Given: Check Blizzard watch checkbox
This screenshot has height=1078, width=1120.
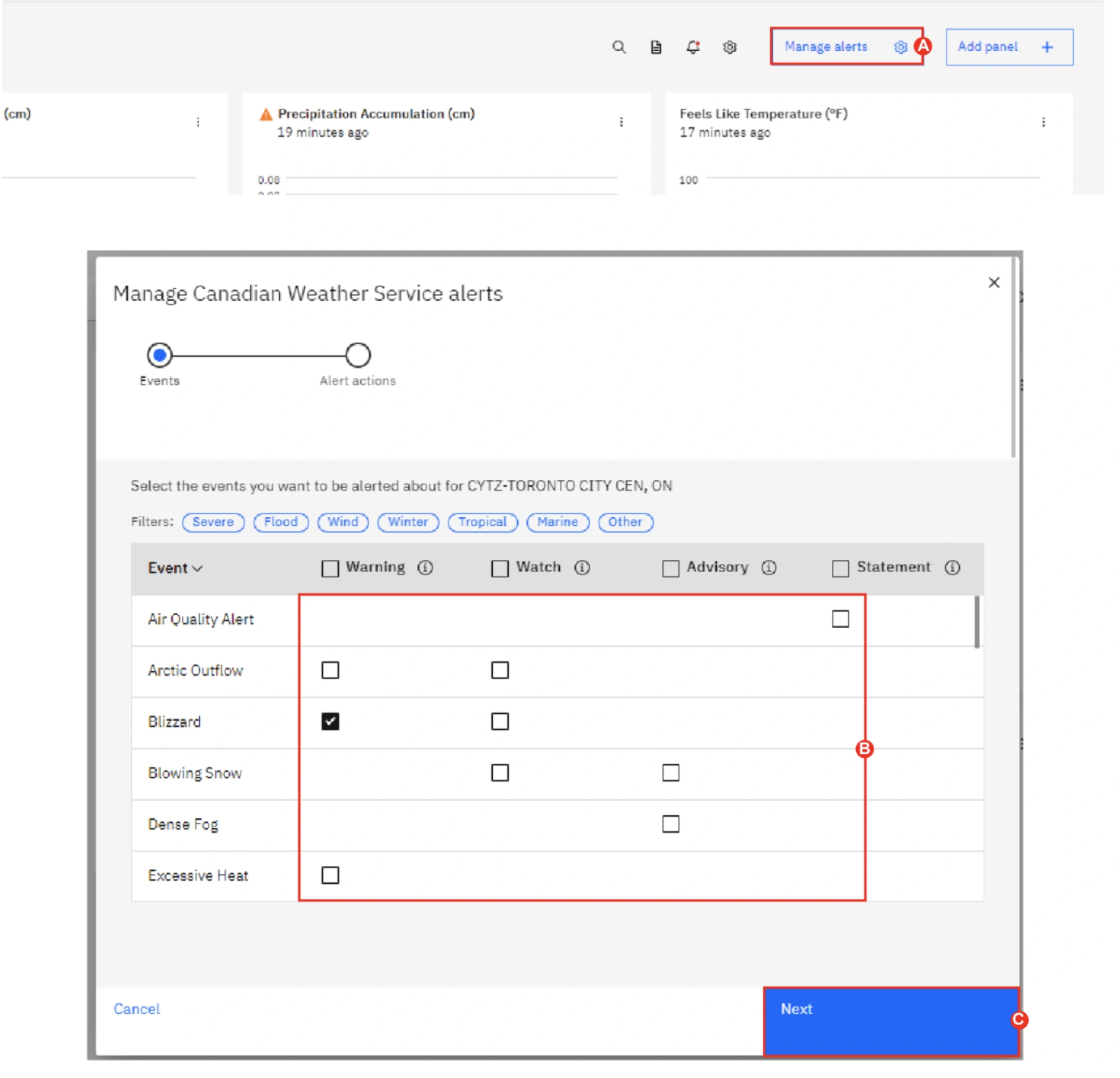Looking at the screenshot, I should pos(500,721).
